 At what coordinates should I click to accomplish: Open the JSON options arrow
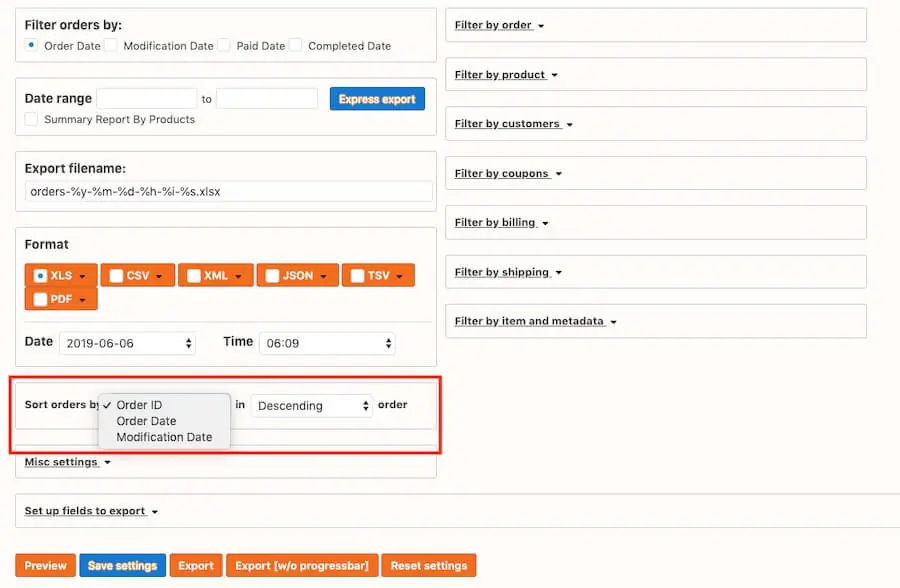coord(323,277)
